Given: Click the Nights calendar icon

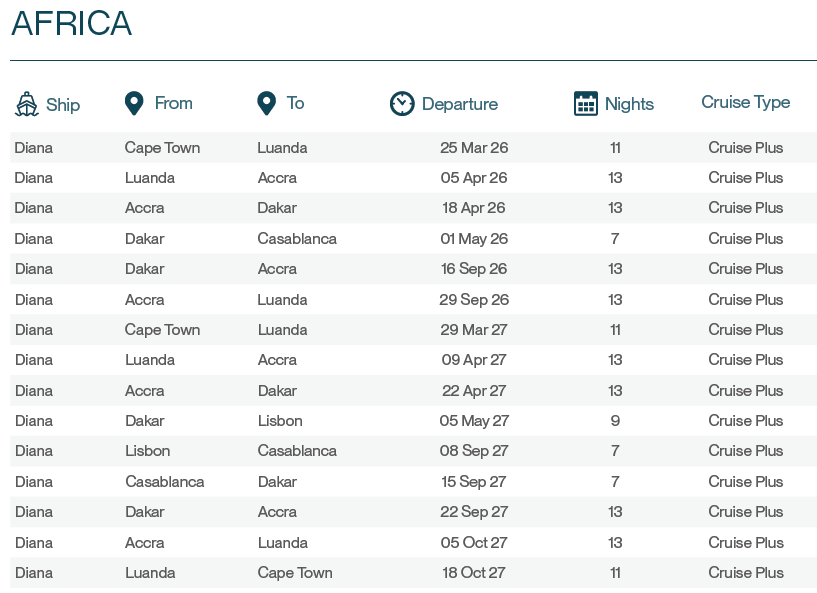Looking at the screenshot, I should [x=586, y=103].
